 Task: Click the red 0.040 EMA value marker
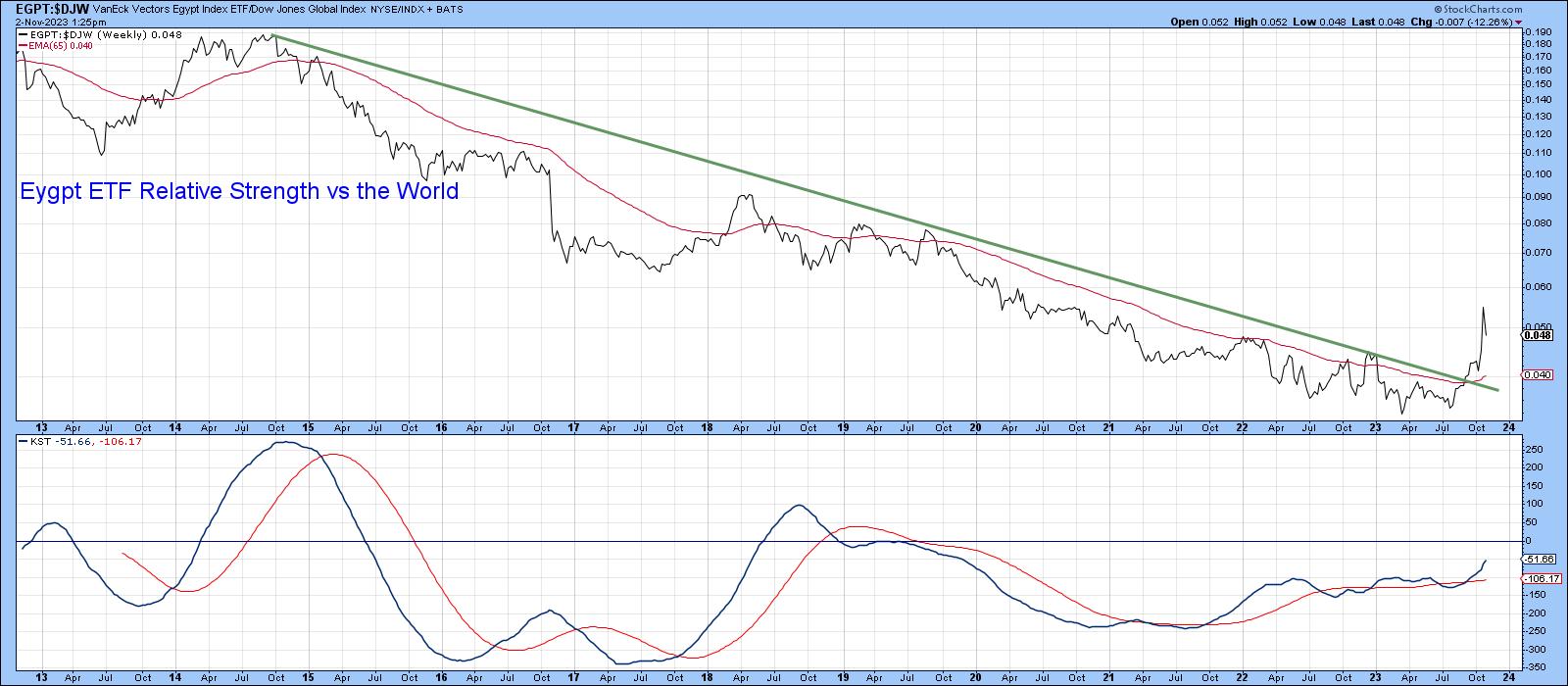coord(1535,374)
